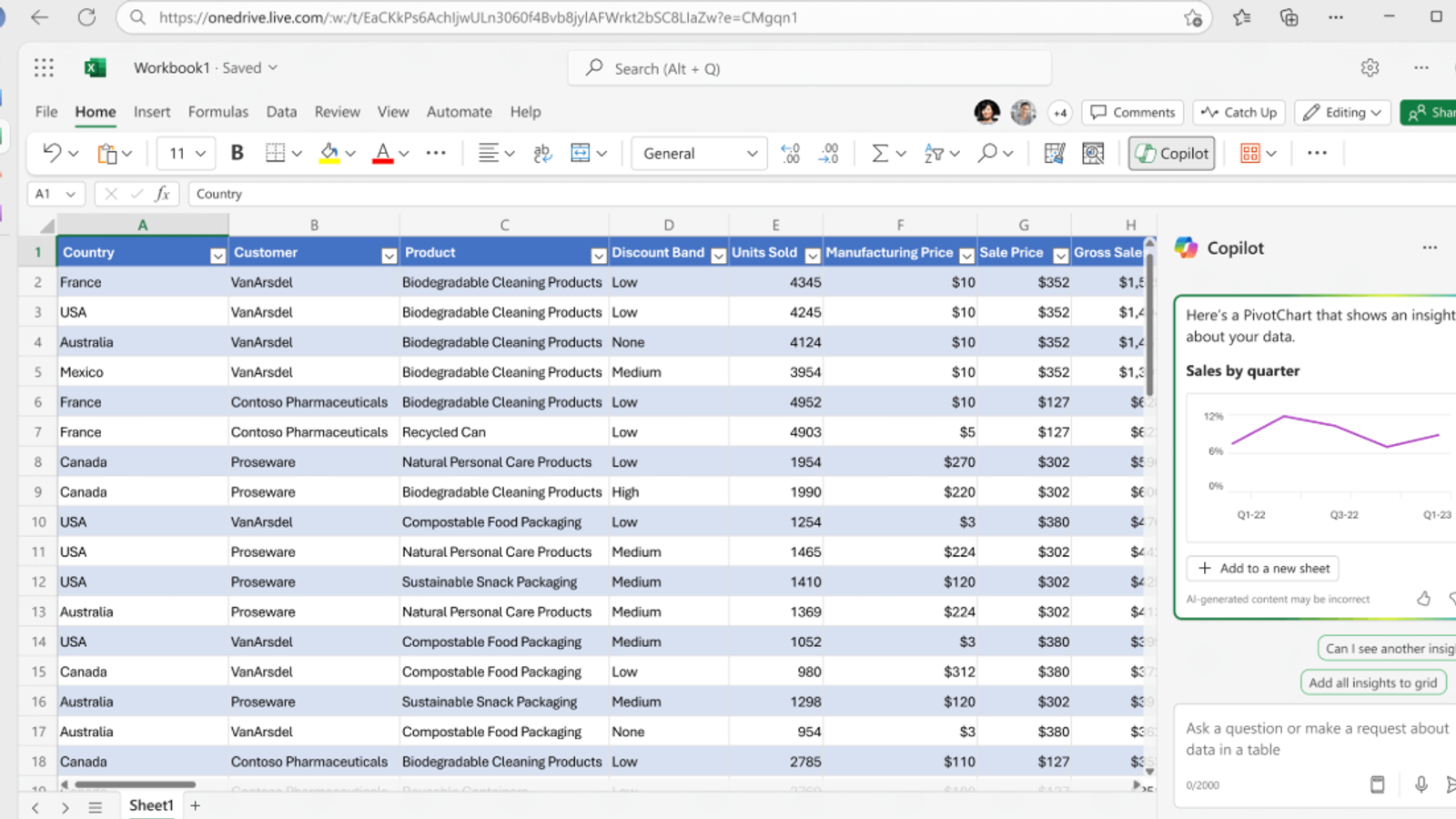Apply the yellow fill color bucket
The height and width of the screenshot is (819, 1456).
click(x=329, y=154)
